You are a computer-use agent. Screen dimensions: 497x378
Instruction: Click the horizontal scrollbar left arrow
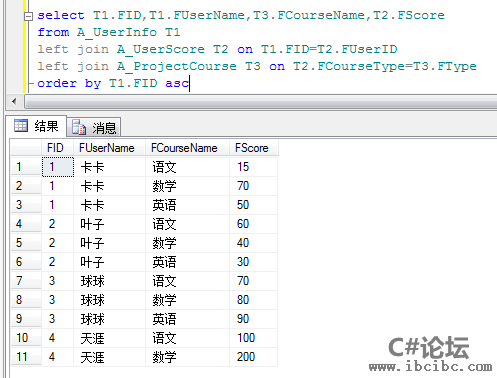click(x=14, y=101)
